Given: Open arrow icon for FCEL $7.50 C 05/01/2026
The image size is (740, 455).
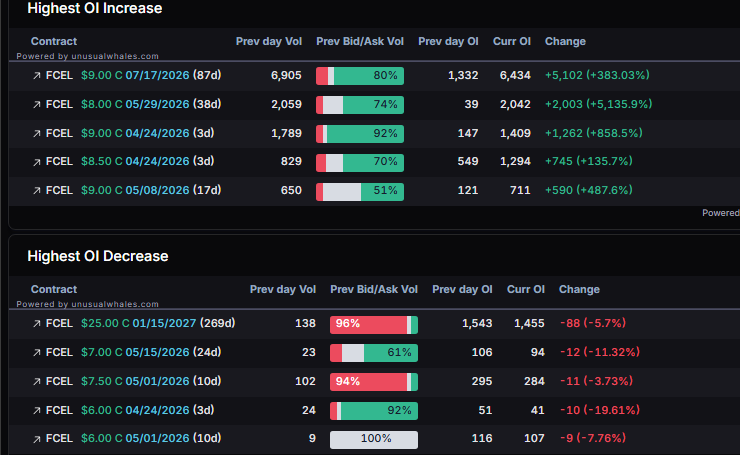Looking at the screenshot, I should 36,382.
